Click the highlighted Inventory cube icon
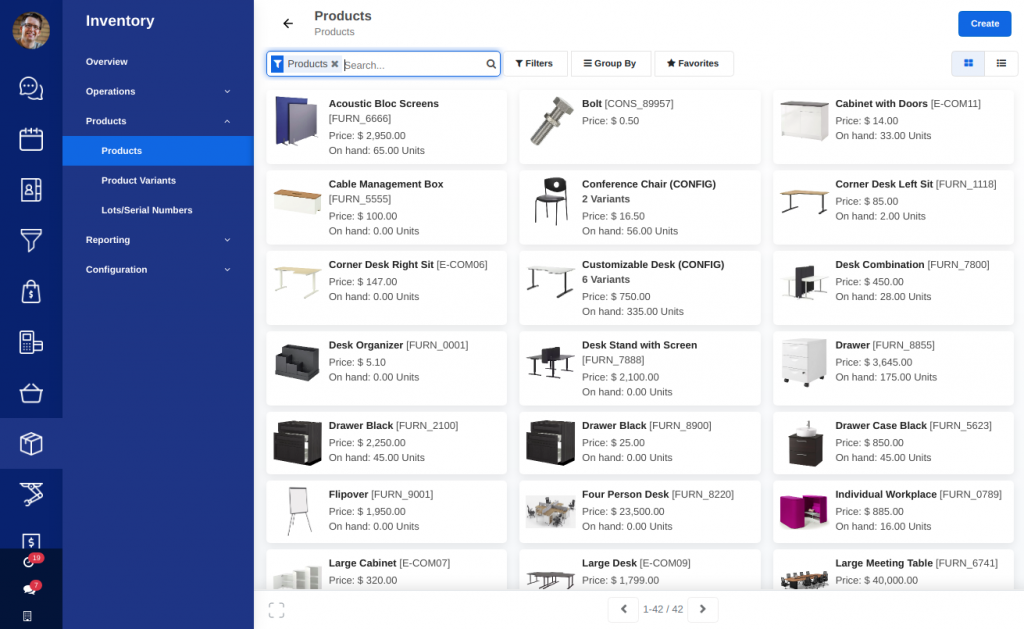Viewport: 1024px width, 629px height. [31, 442]
